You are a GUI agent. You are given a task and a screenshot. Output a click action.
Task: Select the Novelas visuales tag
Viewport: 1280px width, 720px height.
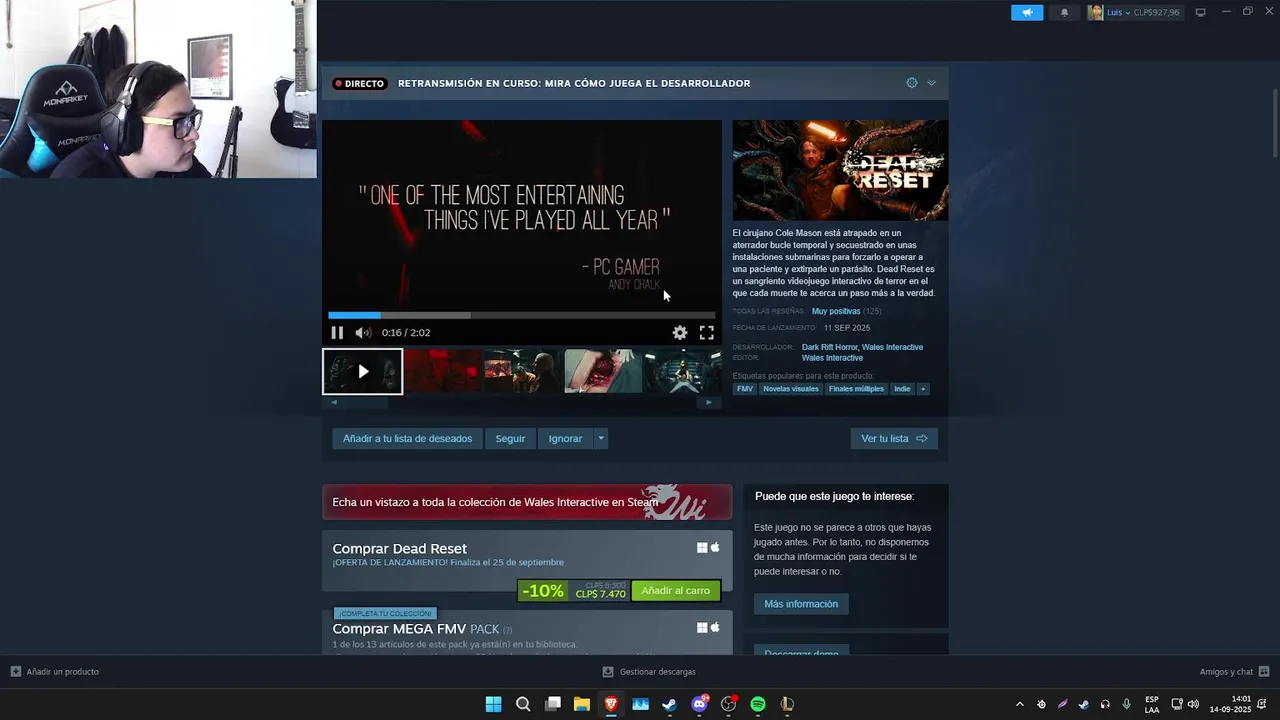click(791, 389)
